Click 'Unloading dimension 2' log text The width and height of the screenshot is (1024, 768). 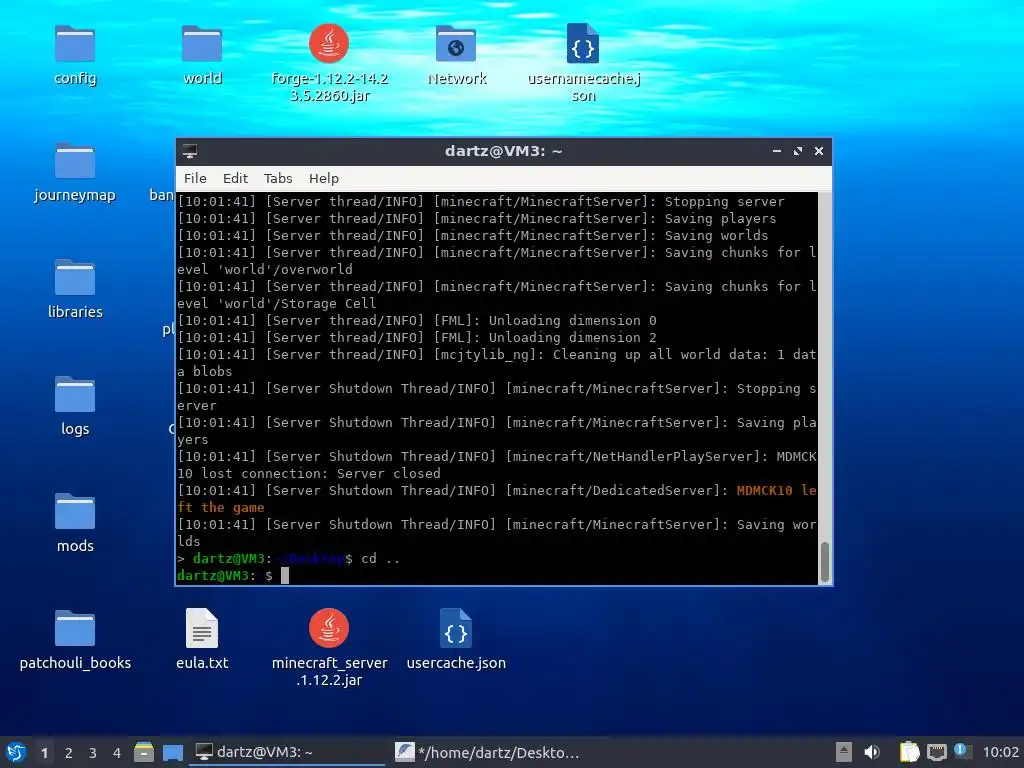(572, 337)
